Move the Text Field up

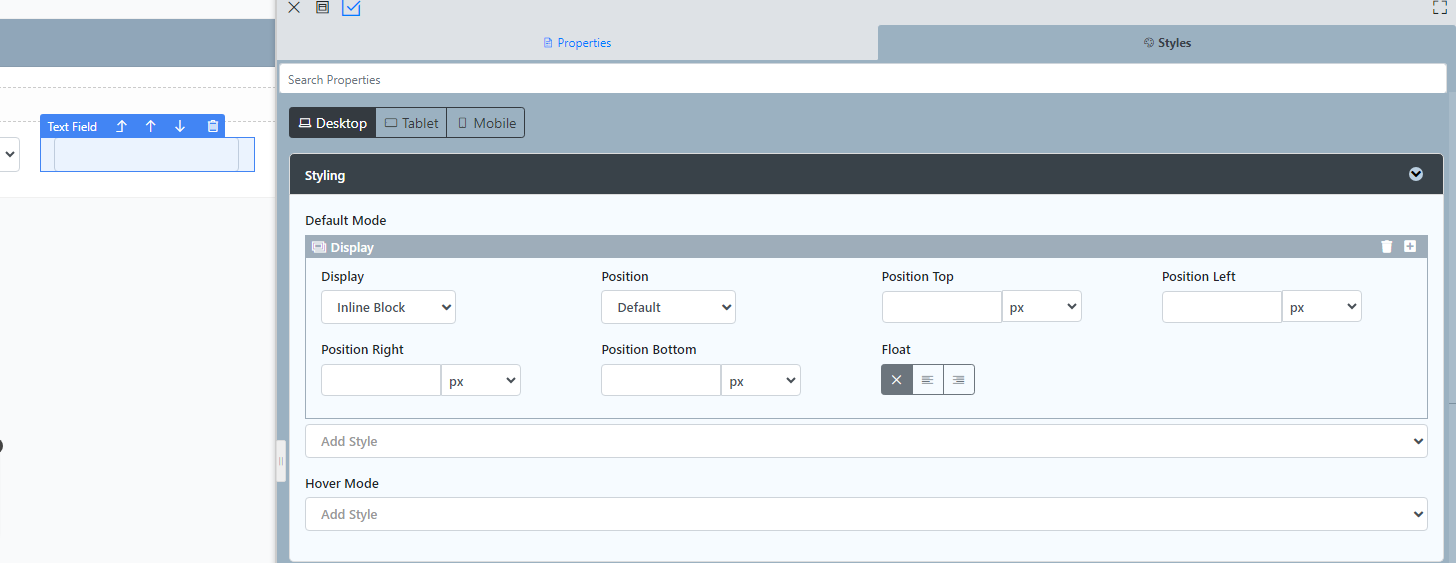coord(151,126)
